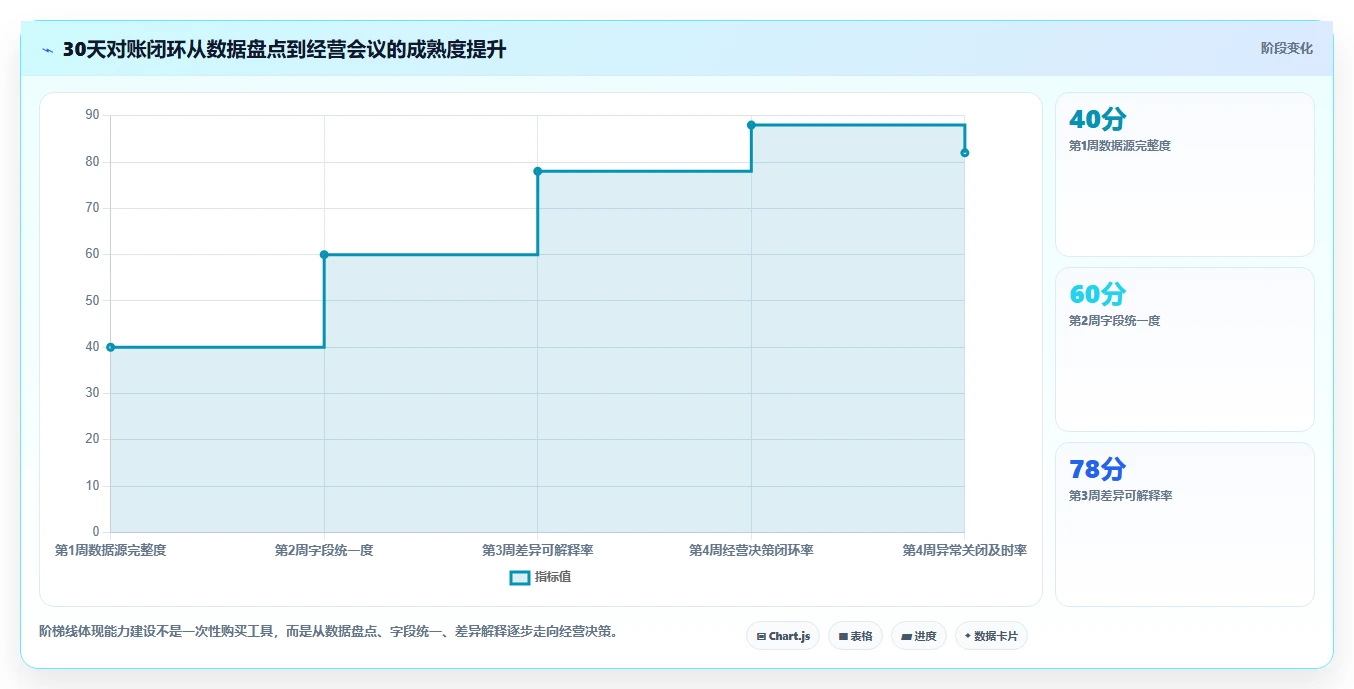Click x-axis label 第1周数据源完整度
Viewport: 1354px width, 689px height.
[110, 550]
